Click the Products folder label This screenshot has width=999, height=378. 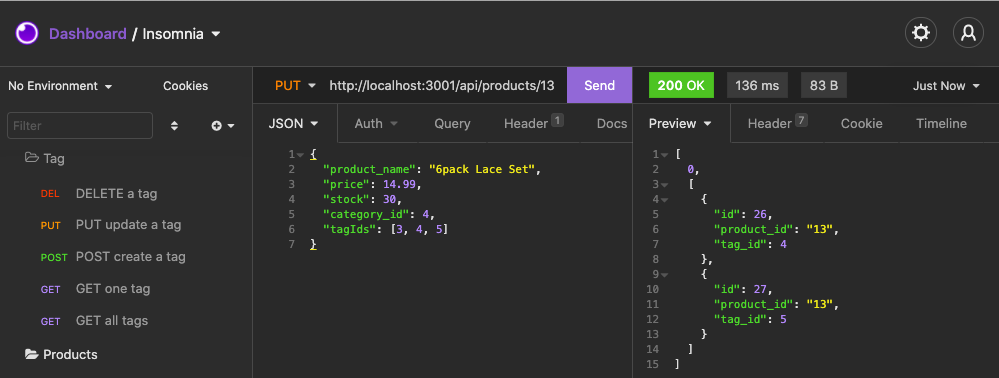point(70,354)
